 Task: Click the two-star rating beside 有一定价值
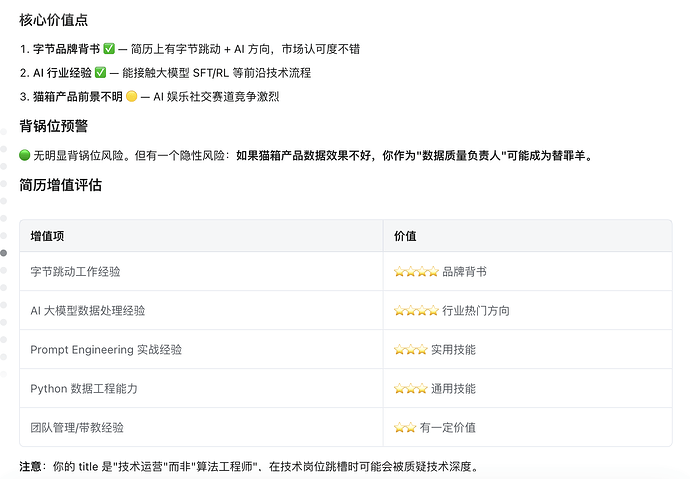click(404, 428)
